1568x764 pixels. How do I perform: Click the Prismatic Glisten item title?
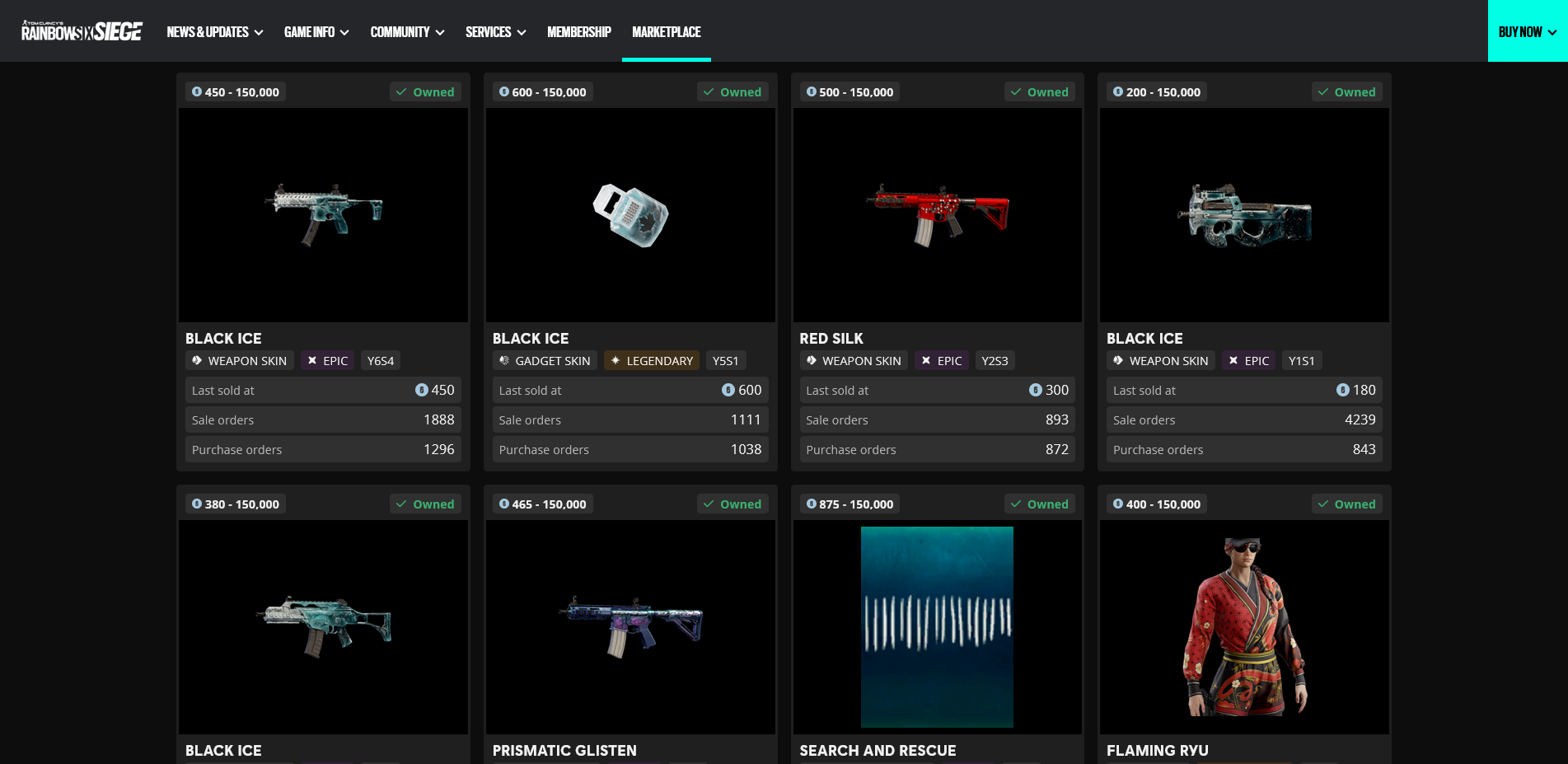click(564, 750)
